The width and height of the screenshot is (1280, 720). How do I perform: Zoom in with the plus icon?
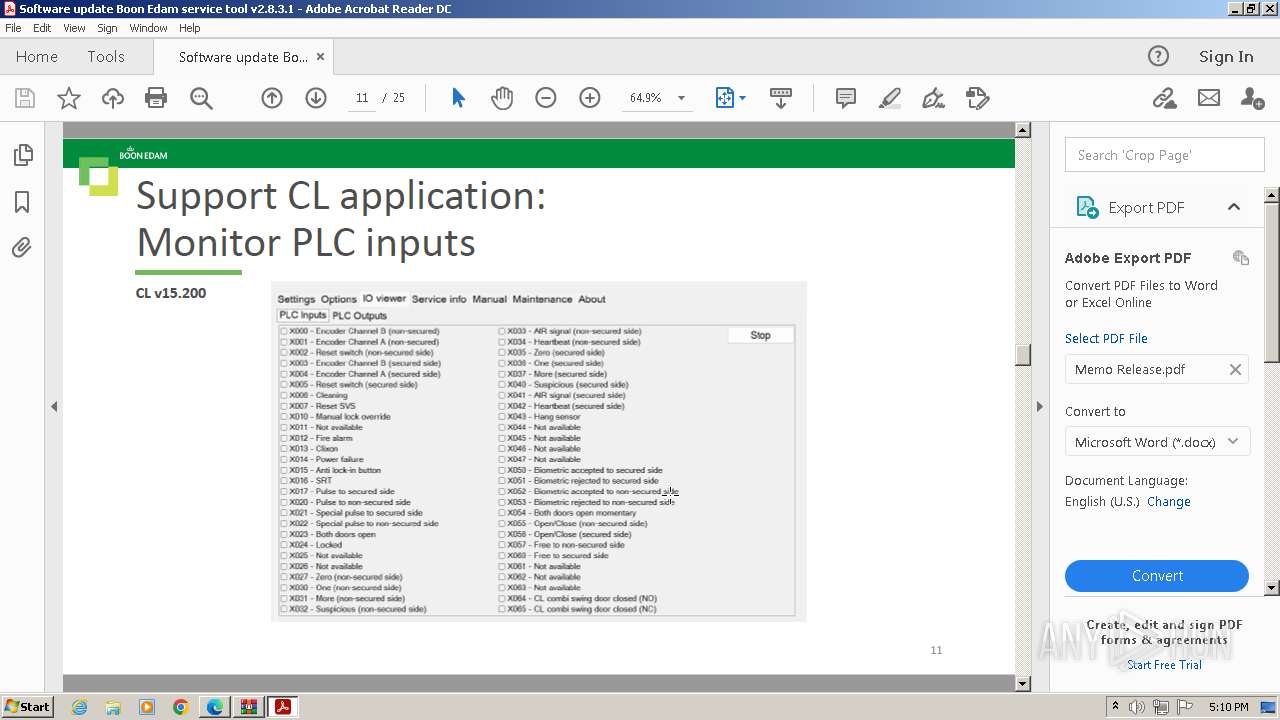(x=590, y=98)
